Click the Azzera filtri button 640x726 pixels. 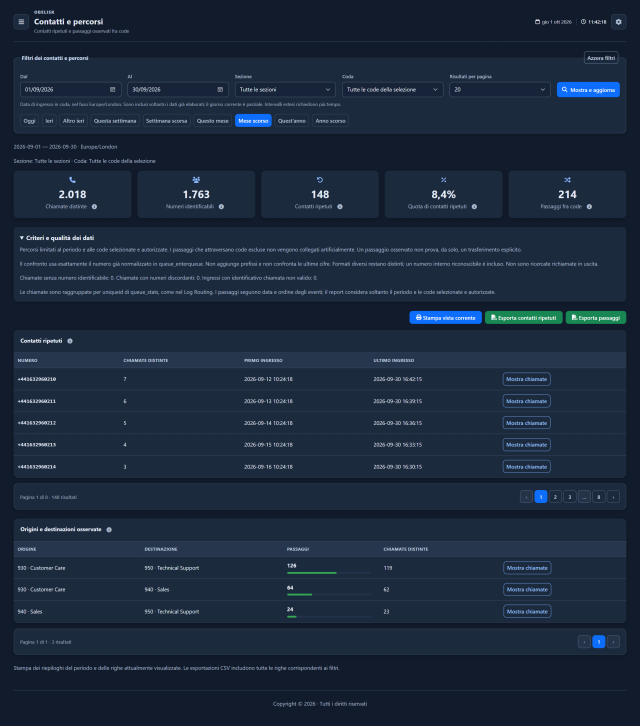601,58
